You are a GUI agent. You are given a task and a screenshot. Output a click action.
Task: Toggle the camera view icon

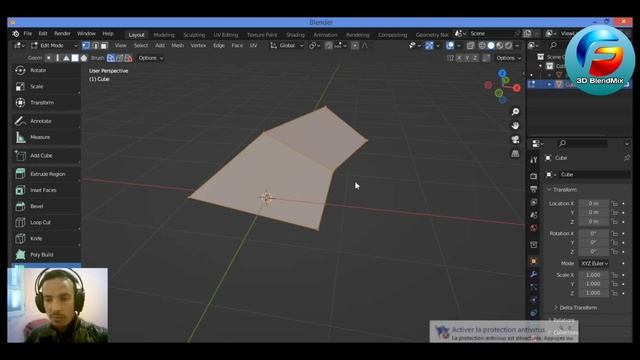[x=516, y=140]
